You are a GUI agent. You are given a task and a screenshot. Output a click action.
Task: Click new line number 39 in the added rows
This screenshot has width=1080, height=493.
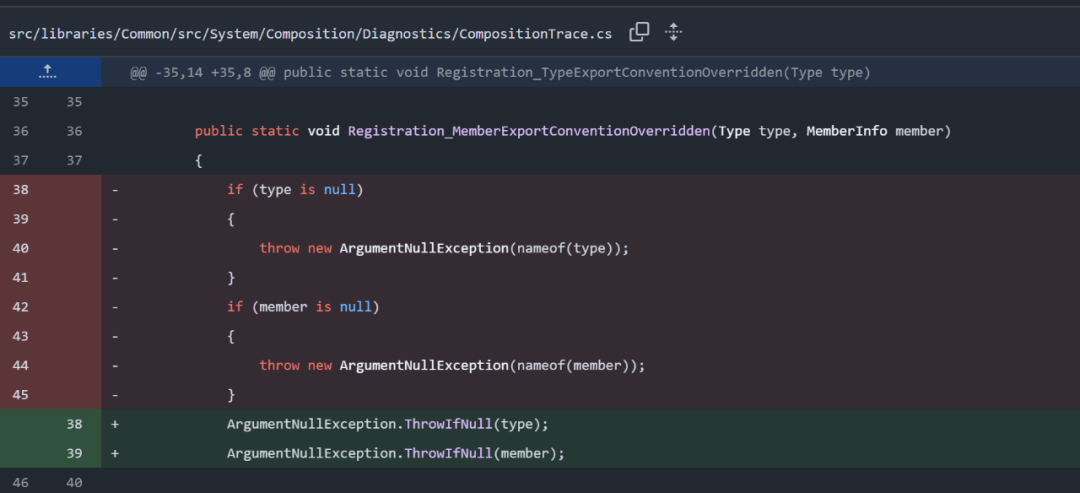click(x=74, y=453)
